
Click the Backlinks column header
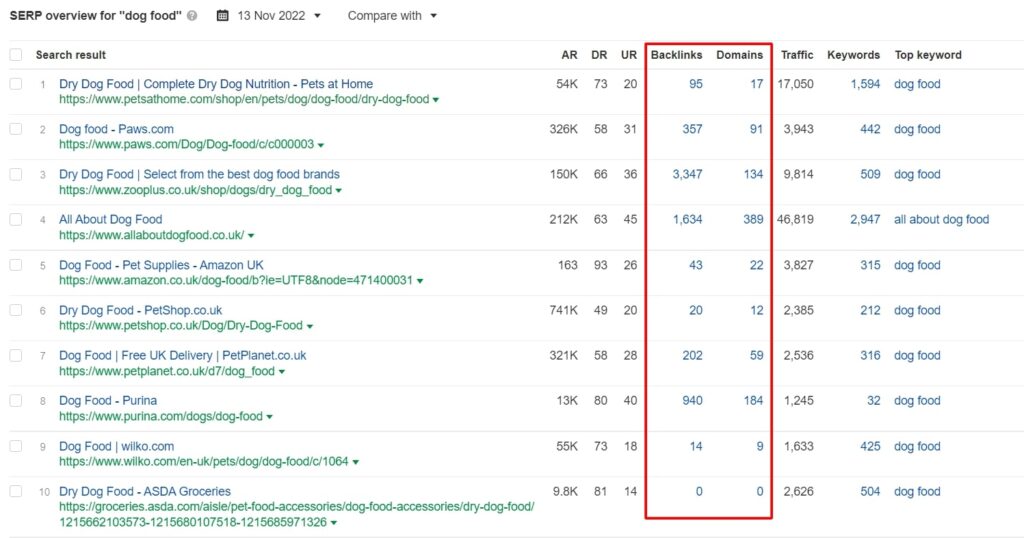click(677, 55)
